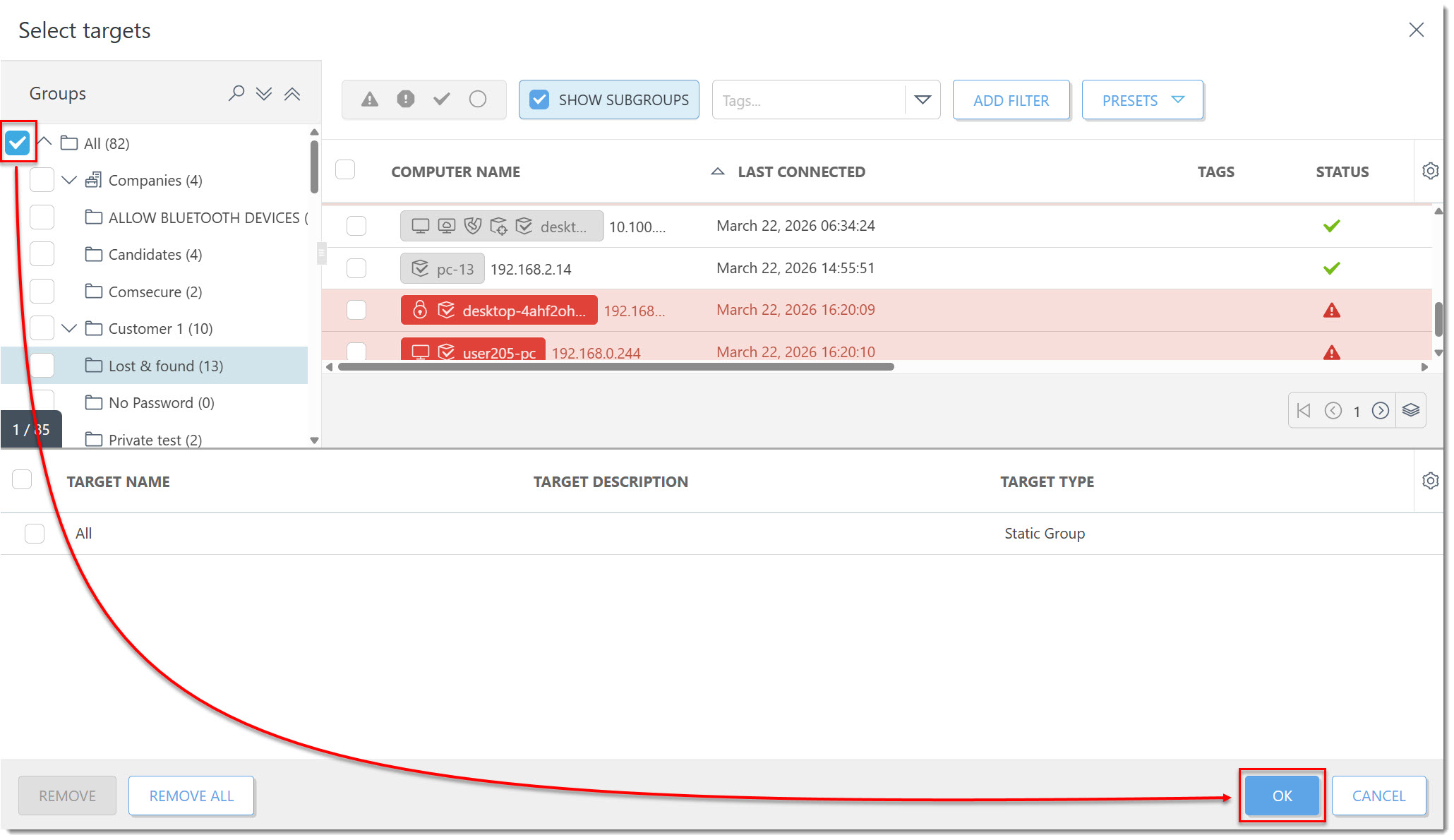This screenshot has height=840, width=1454.
Task: Go to first page of computers
Action: click(1304, 410)
